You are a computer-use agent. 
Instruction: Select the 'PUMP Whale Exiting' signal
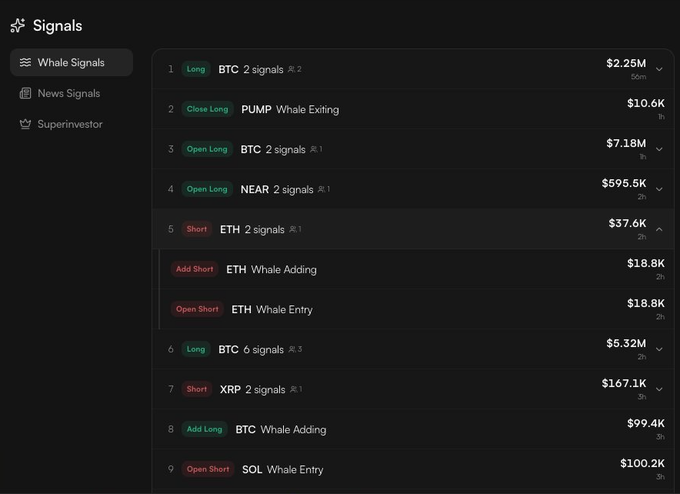click(413, 109)
